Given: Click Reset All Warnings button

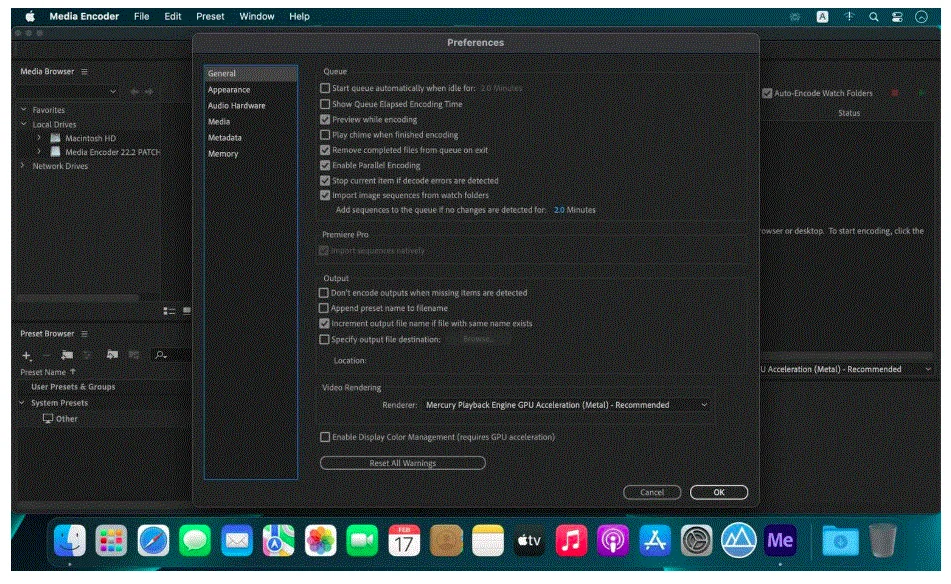Looking at the screenshot, I should pyautogui.click(x=403, y=463).
